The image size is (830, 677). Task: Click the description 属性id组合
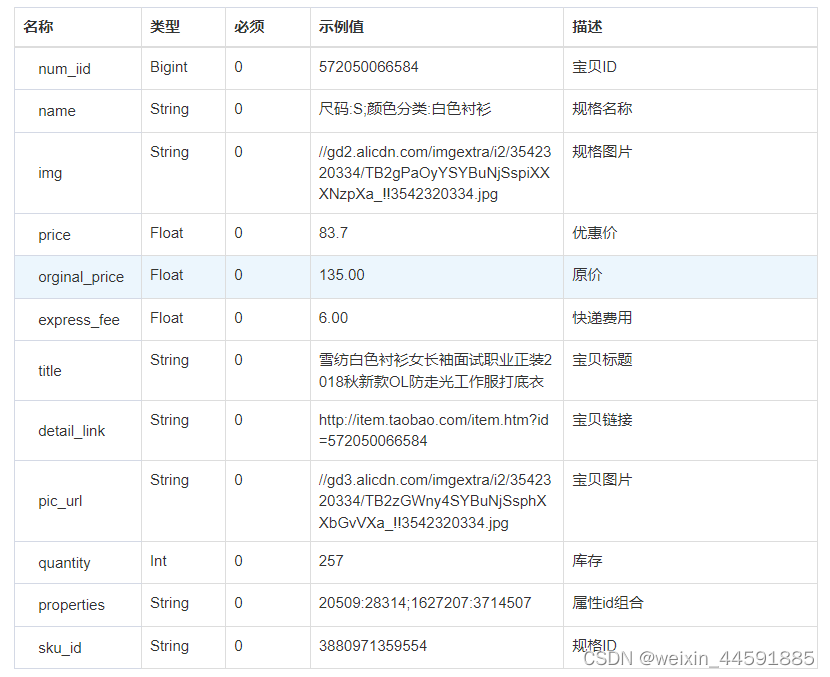click(608, 603)
